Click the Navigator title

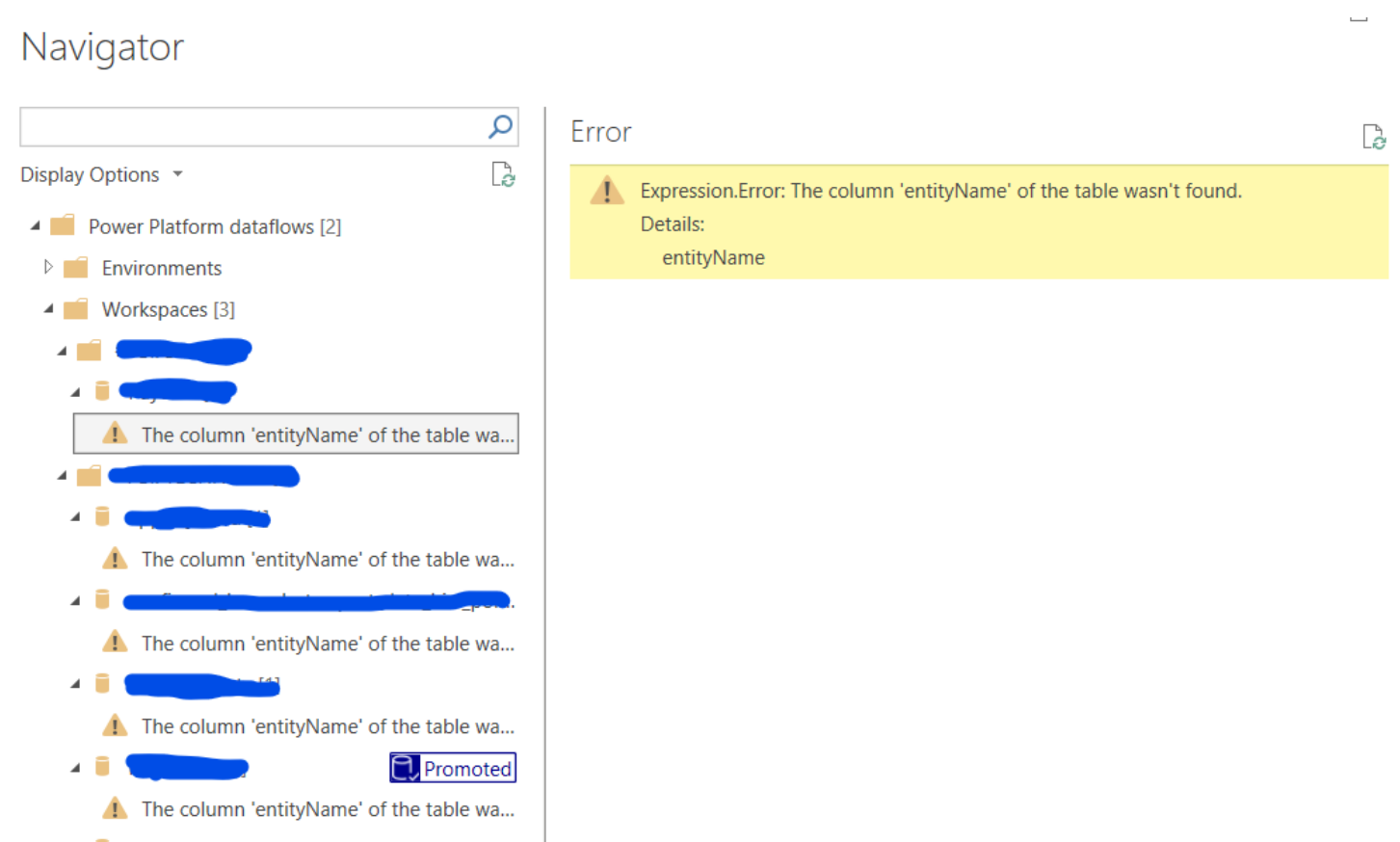pyautogui.click(x=102, y=47)
